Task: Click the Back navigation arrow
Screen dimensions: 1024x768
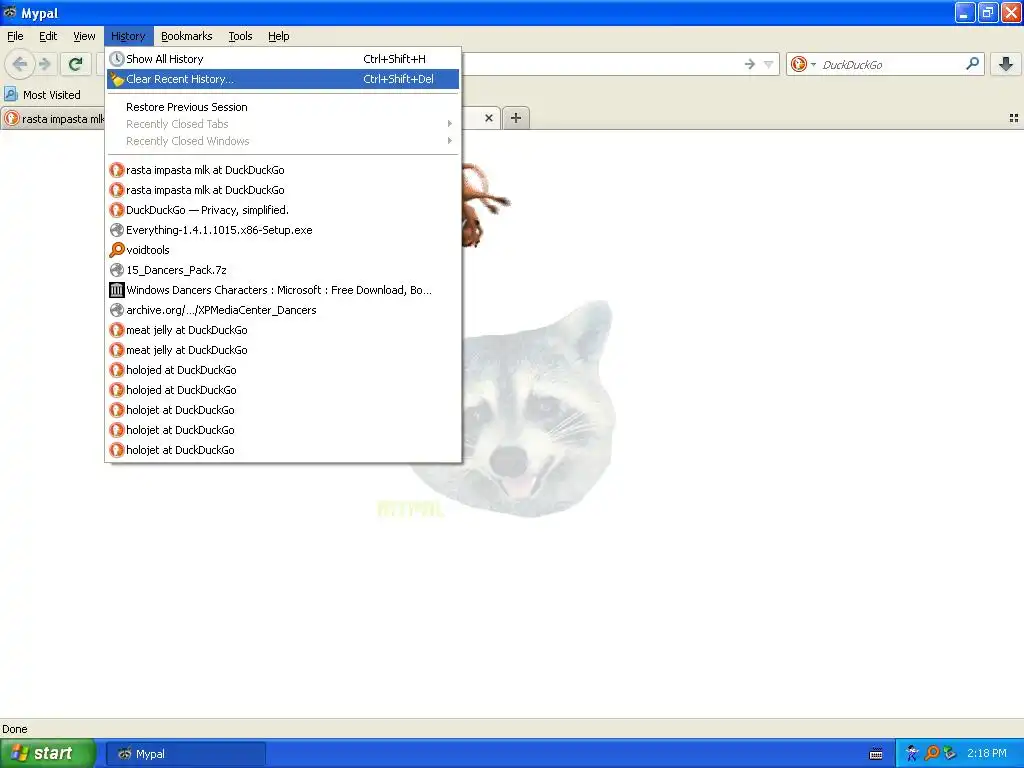Action: click(x=20, y=64)
